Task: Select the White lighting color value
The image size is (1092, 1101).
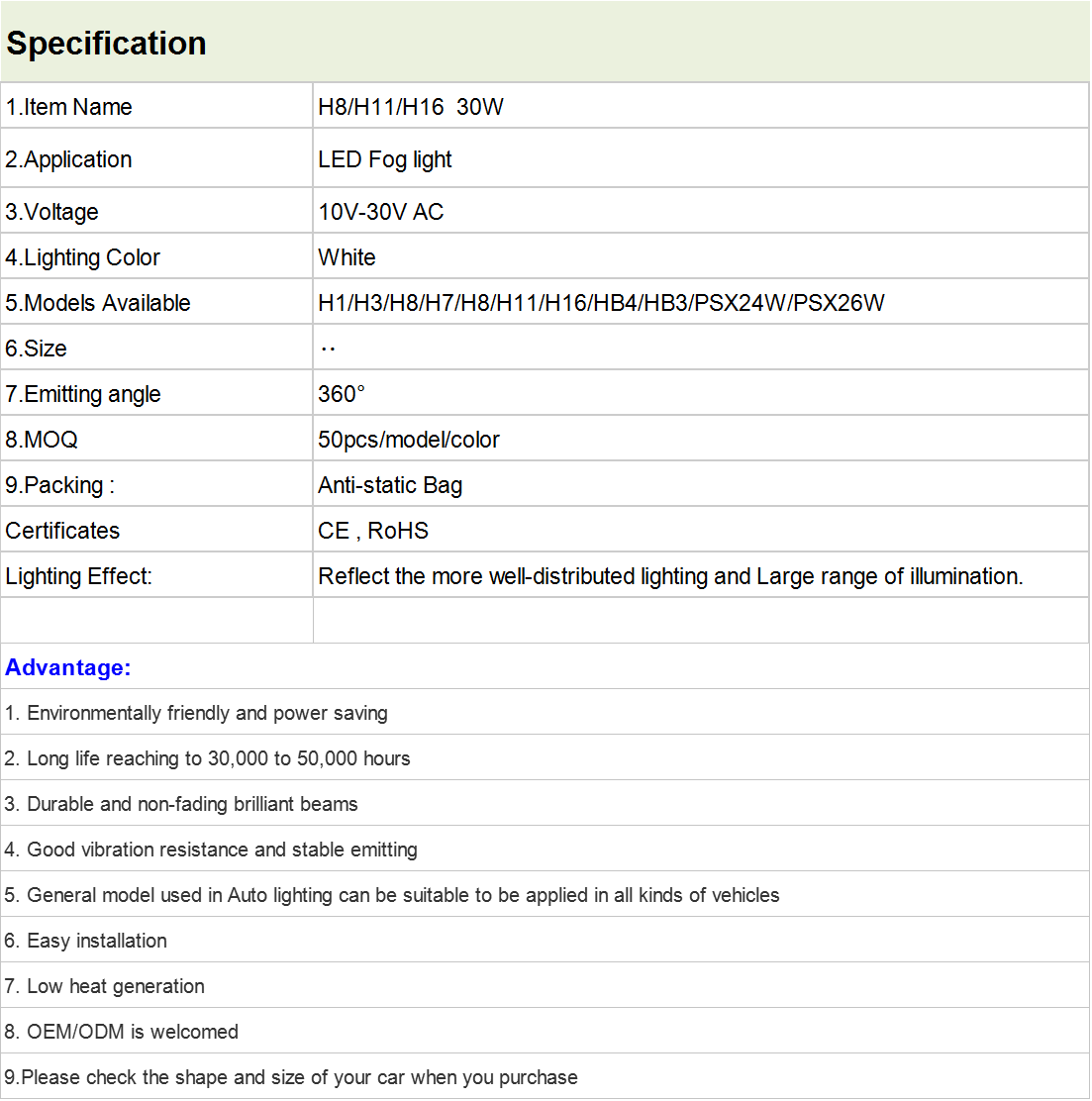Action: tap(347, 257)
